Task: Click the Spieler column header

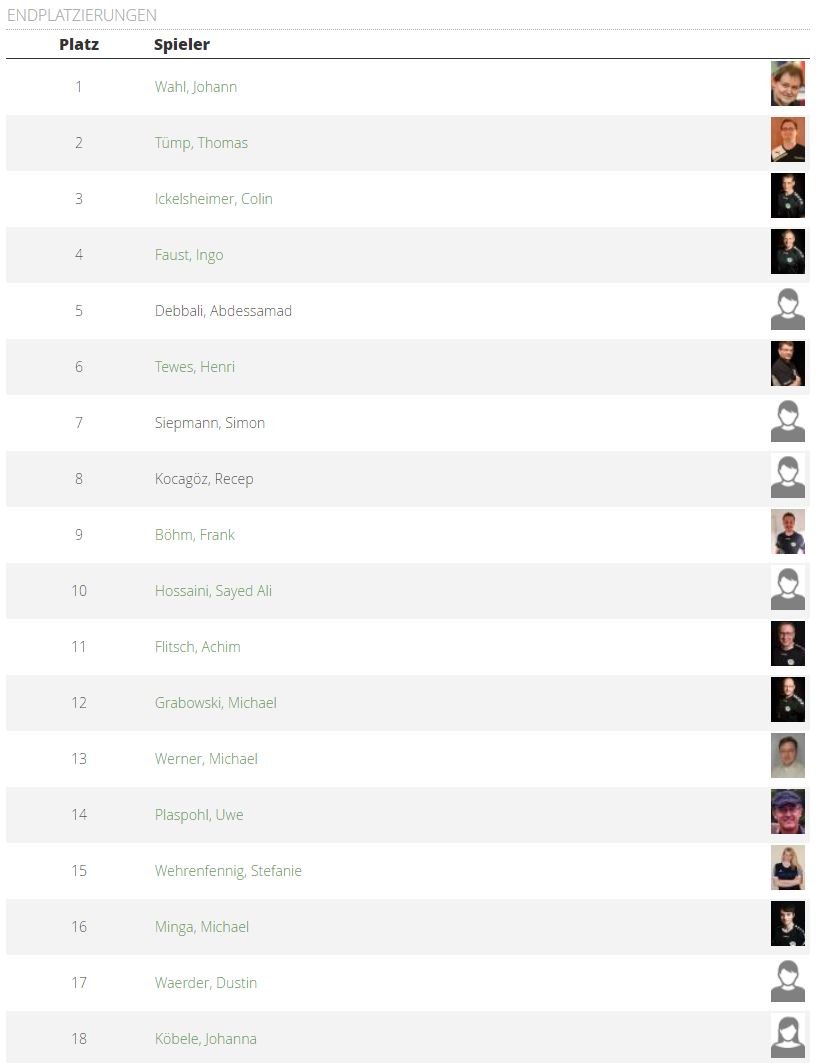Action: point(182,44)
